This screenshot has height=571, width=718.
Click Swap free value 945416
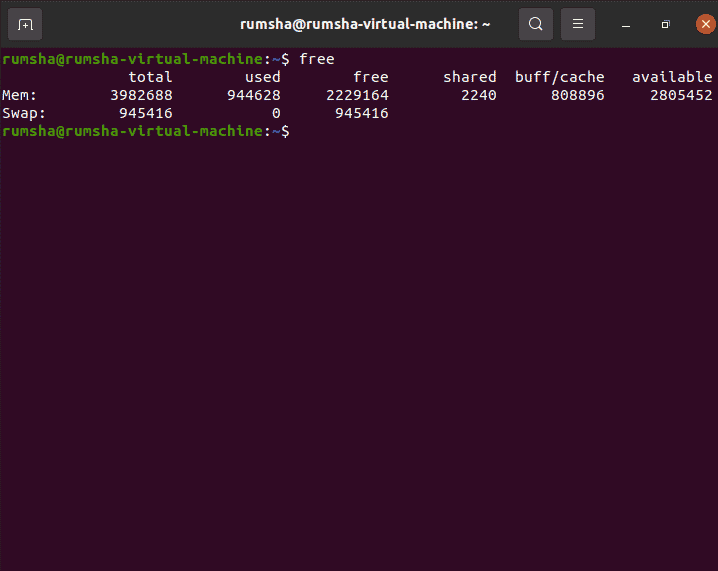pos(362,113)
